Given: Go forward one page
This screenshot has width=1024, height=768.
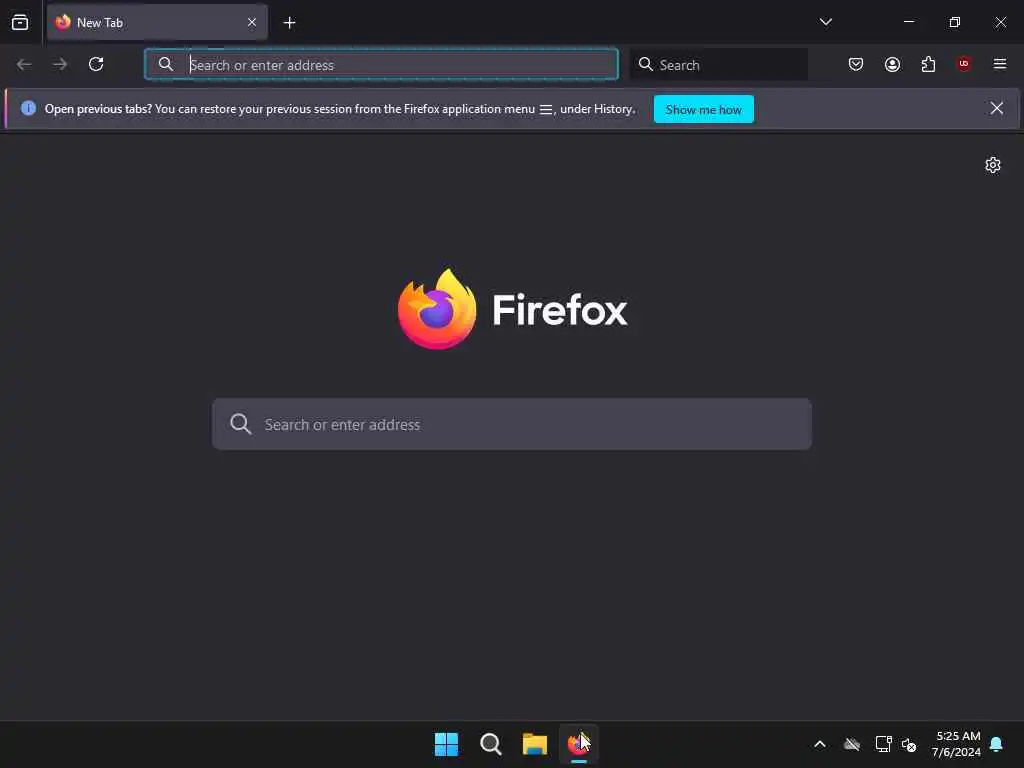Looking at the screenshot, I should tap(60, 64).
